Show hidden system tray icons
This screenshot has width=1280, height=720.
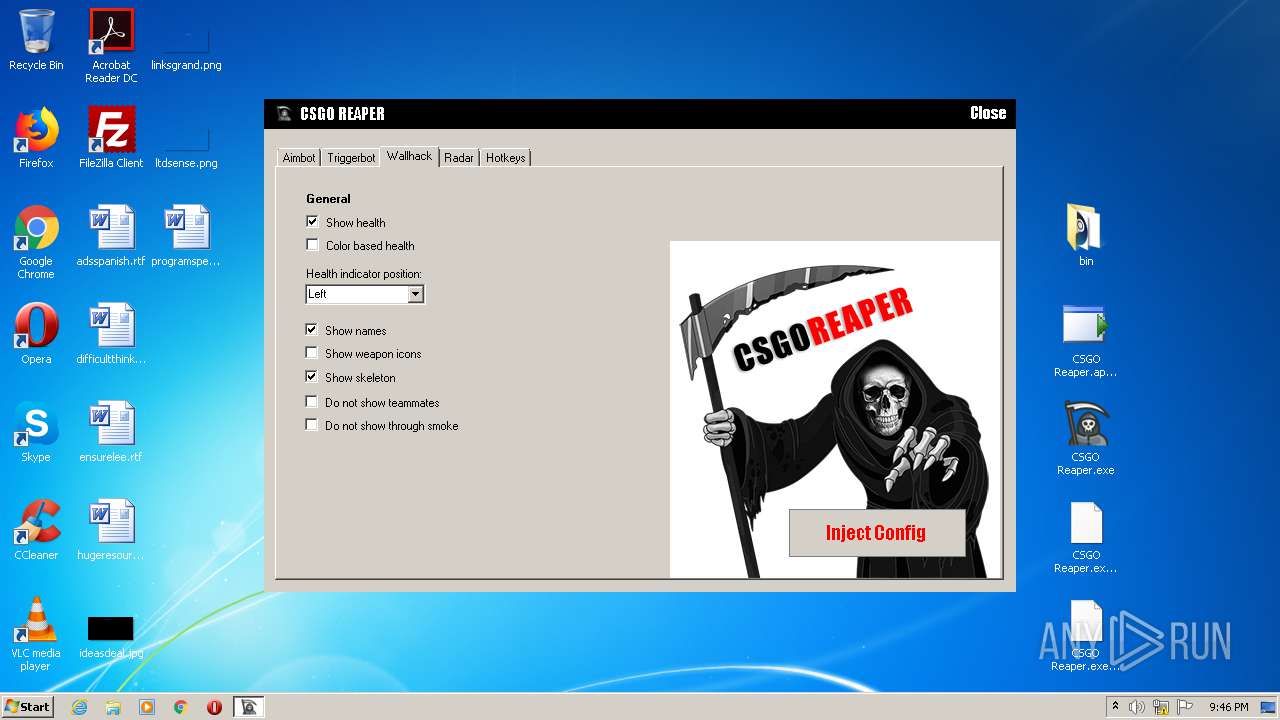coord(1115,707)
